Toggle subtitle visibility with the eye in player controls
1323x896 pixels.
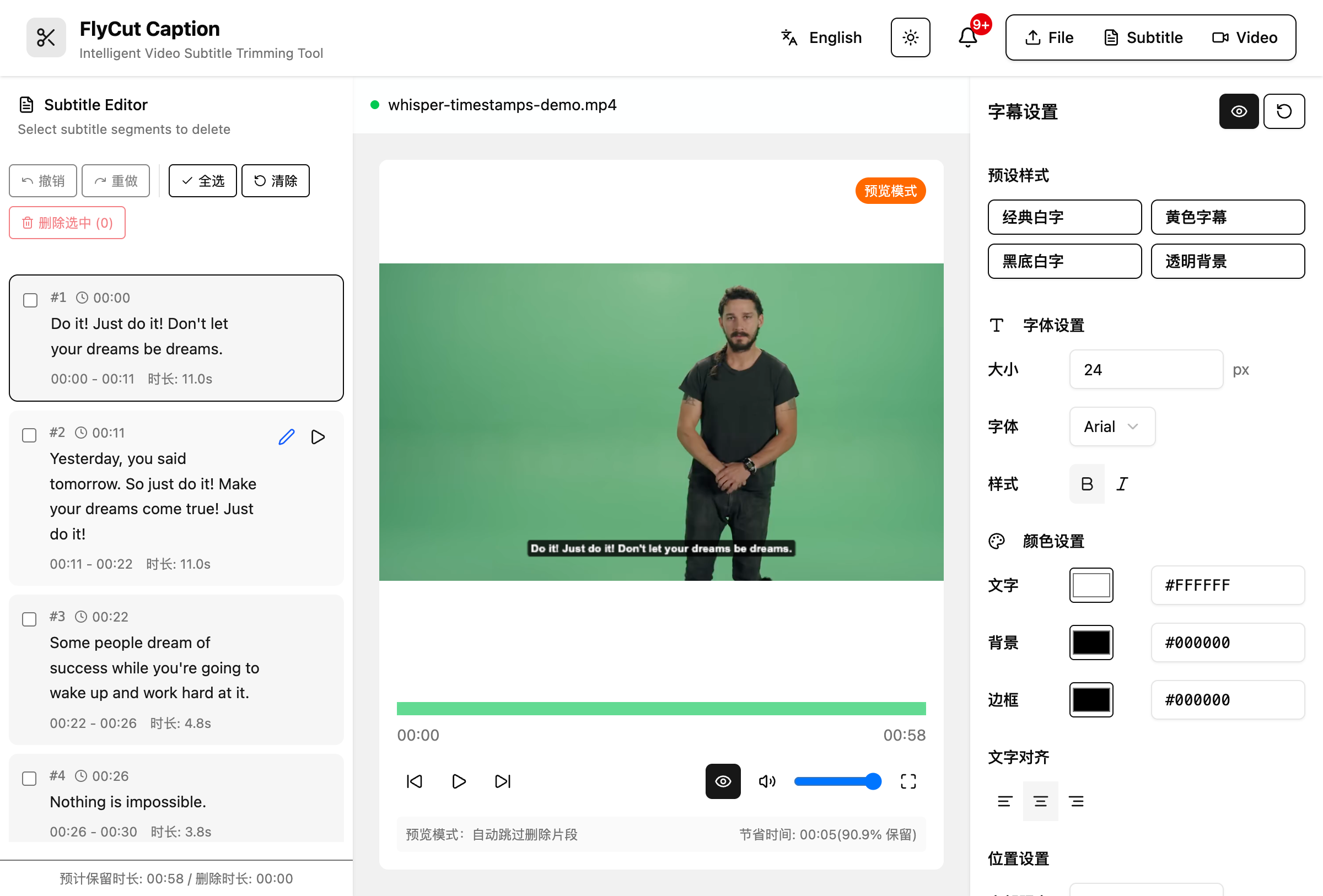point(722,781)
